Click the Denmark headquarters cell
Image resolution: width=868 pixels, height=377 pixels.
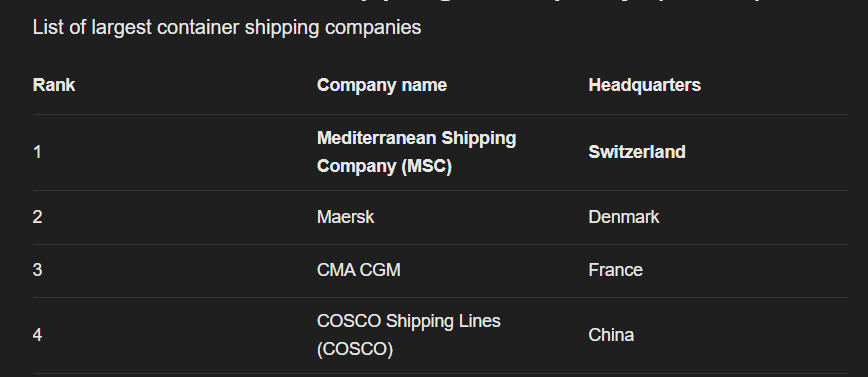(x=623, y=217)
